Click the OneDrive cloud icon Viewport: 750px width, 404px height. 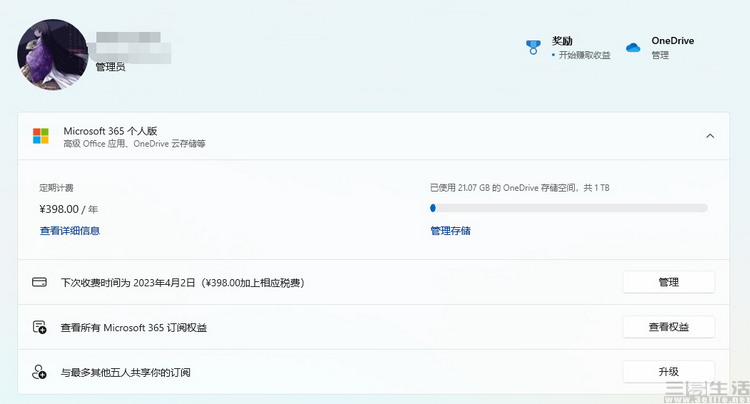click(x=633, y=47)
